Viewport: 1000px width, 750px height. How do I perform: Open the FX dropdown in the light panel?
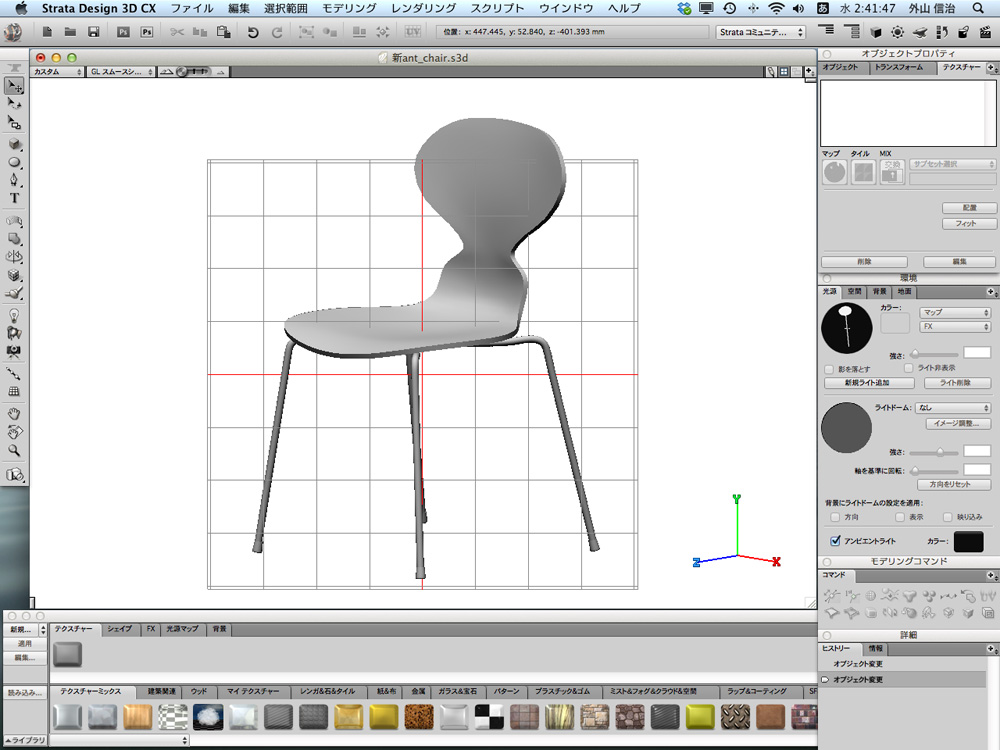(955, 327)
